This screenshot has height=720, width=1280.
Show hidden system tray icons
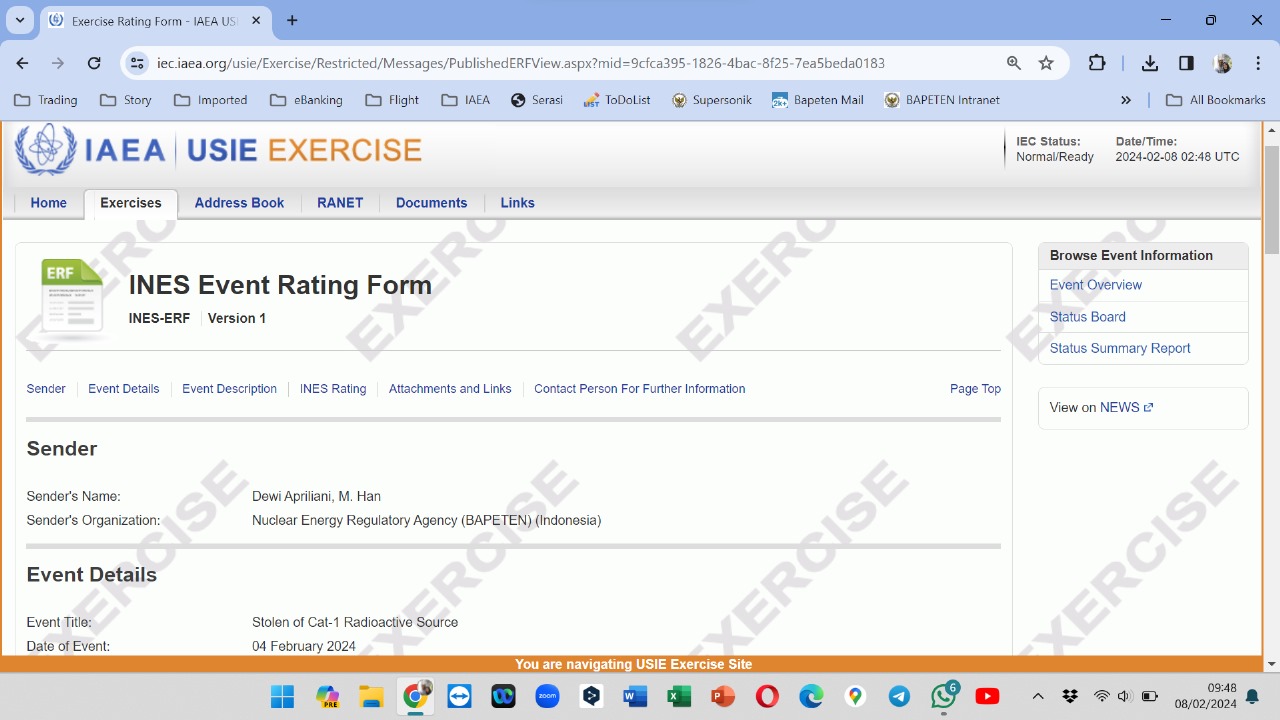click(1038, 696)
